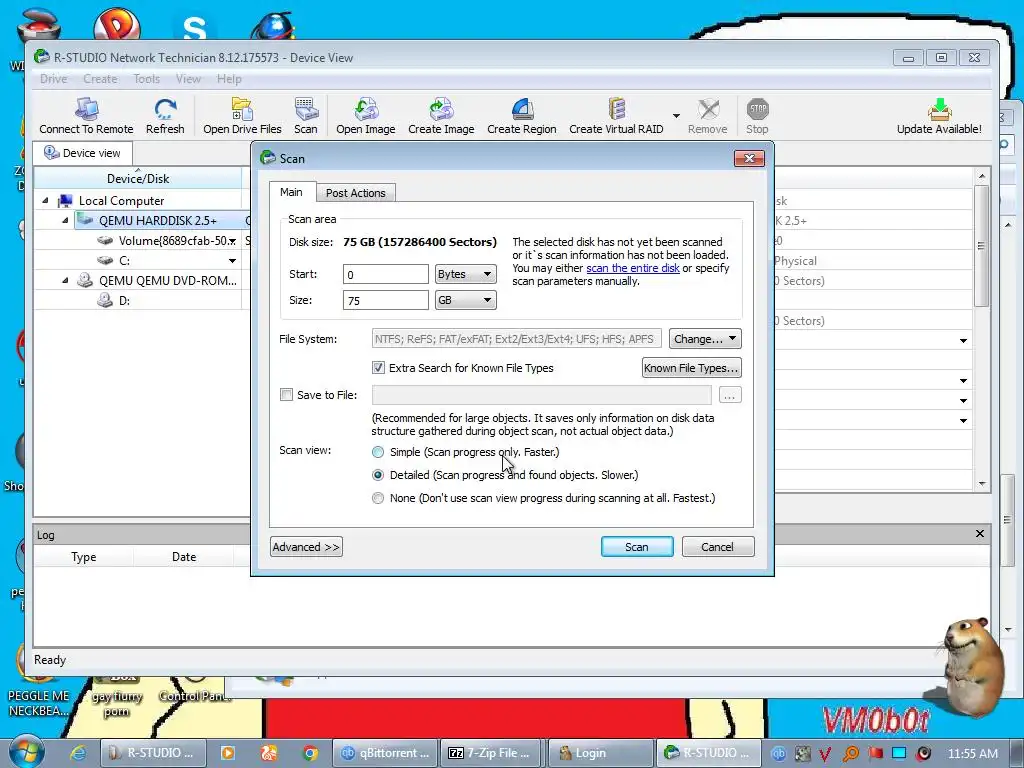Click into the Start value field
Image resolution: width=1024 pixels, height=768 pixels.
tap(385, 274)
